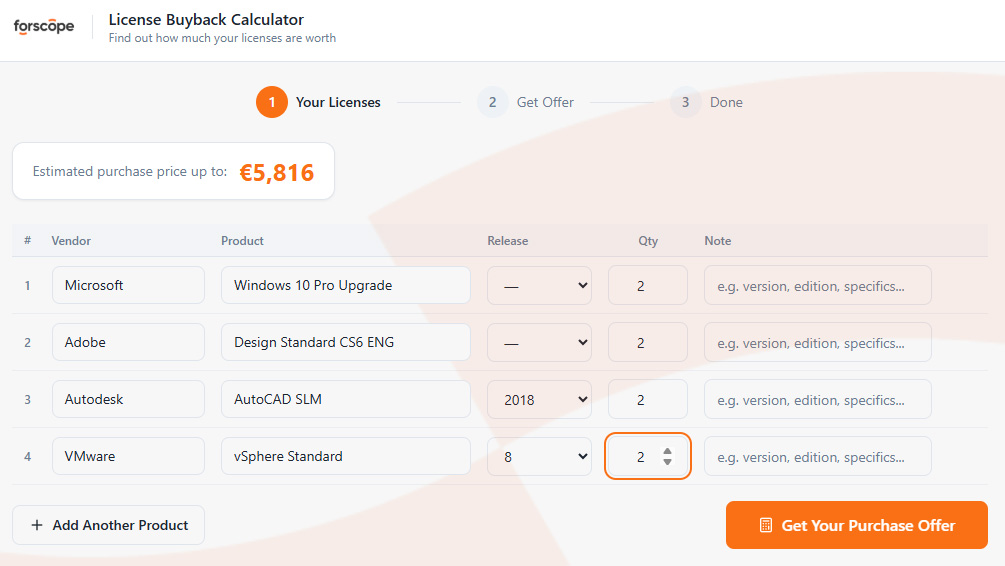Click the Note column header
This screenshot has height=566, width=1005.
click(x=718, y=241)
